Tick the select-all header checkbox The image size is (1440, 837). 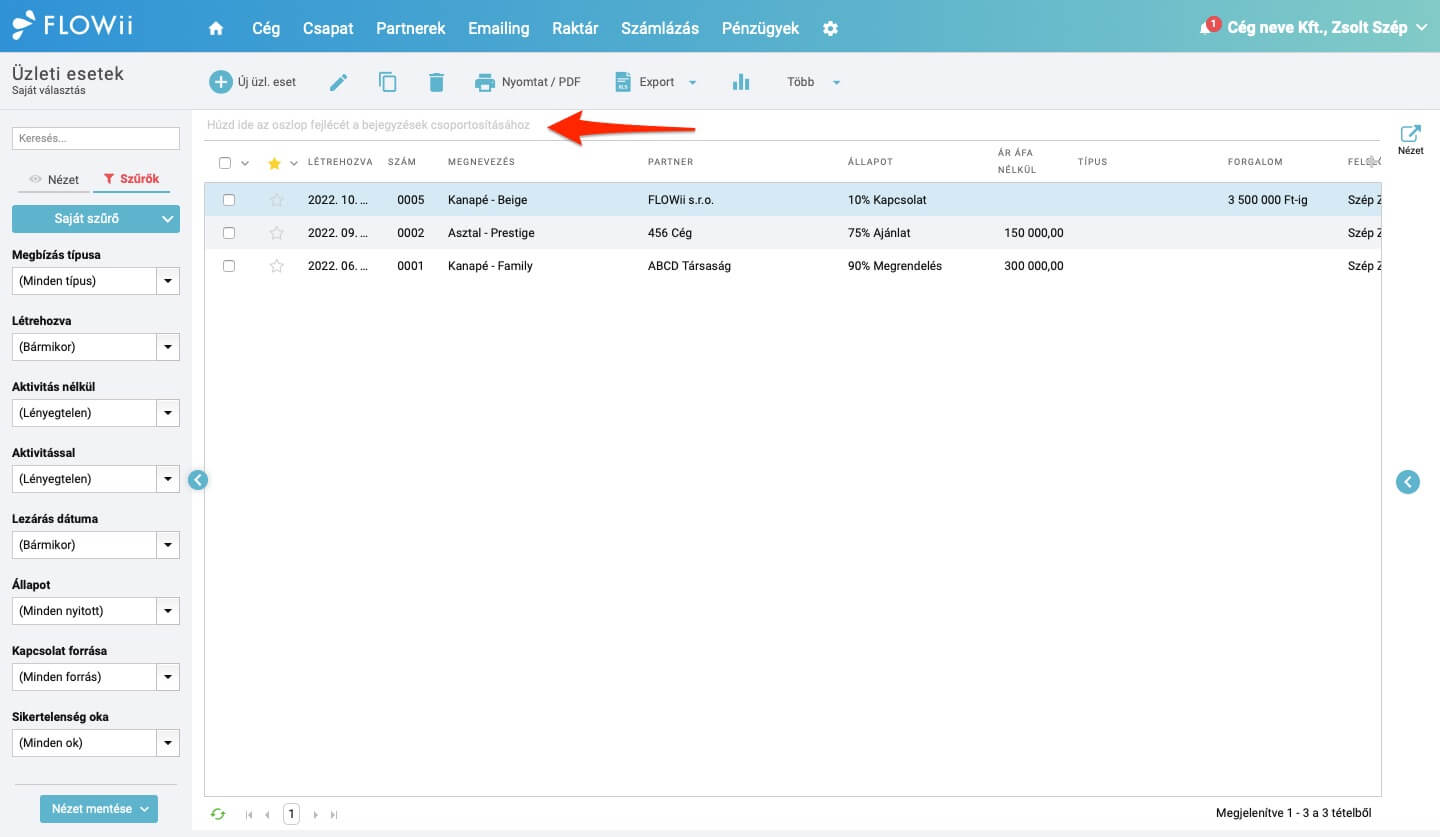(225, 163)
